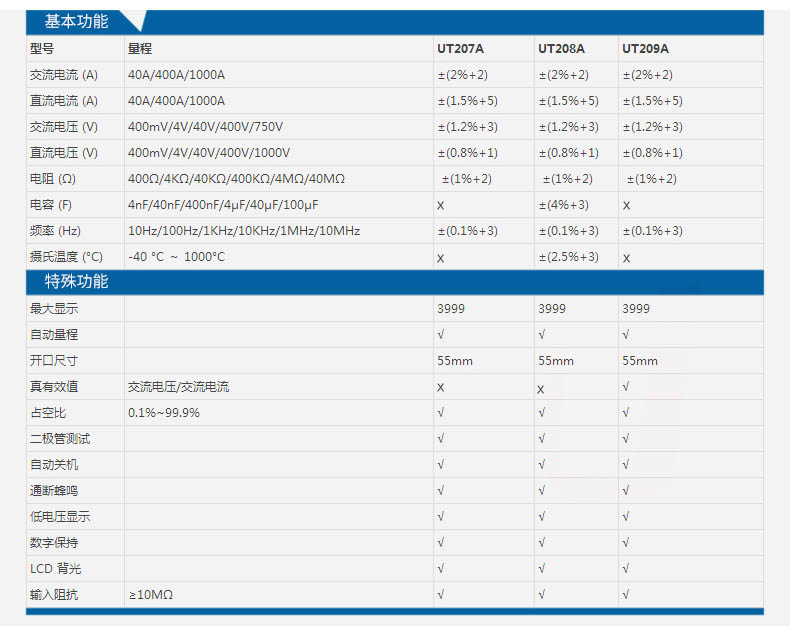Click the ≥10MΩ input impedance value
This screenshot has height=626, width=790.
coord(151,595)
